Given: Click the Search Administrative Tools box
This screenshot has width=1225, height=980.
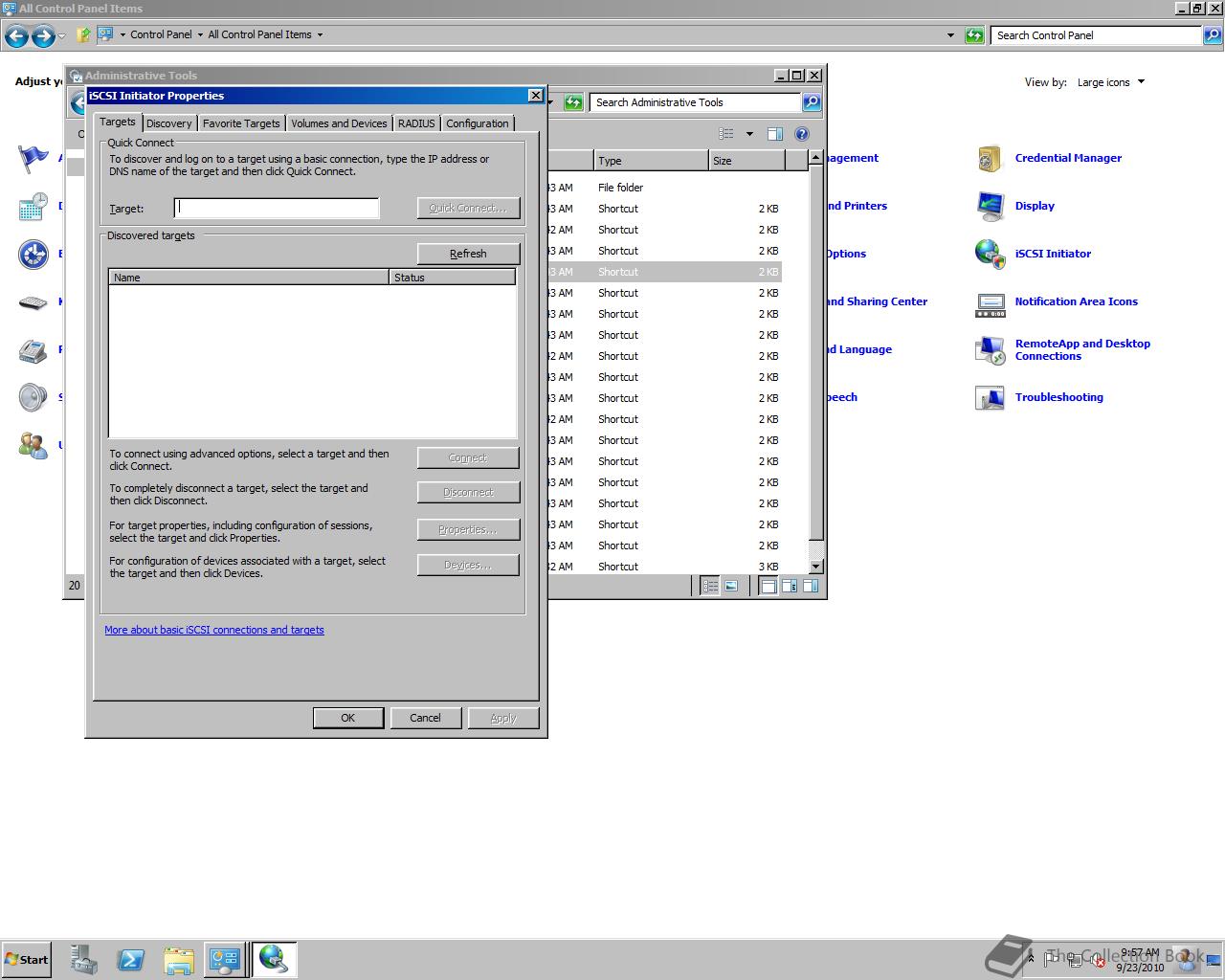Looking at the screenshot, I should coord(696,102).
